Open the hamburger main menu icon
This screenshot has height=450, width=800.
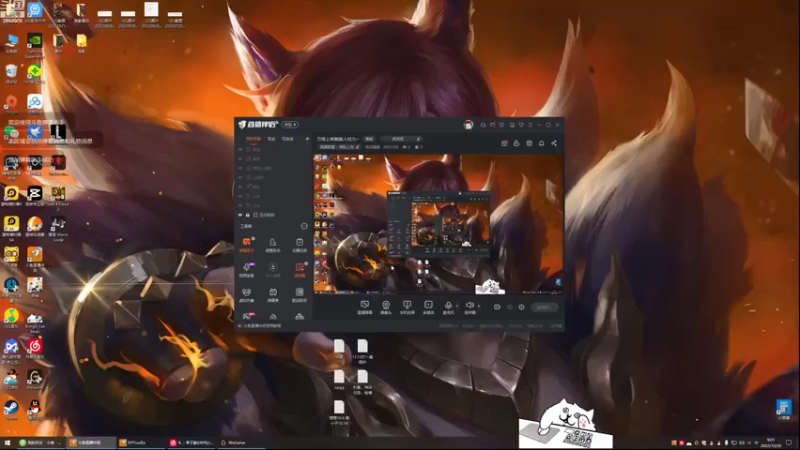[x=530, y=125]
